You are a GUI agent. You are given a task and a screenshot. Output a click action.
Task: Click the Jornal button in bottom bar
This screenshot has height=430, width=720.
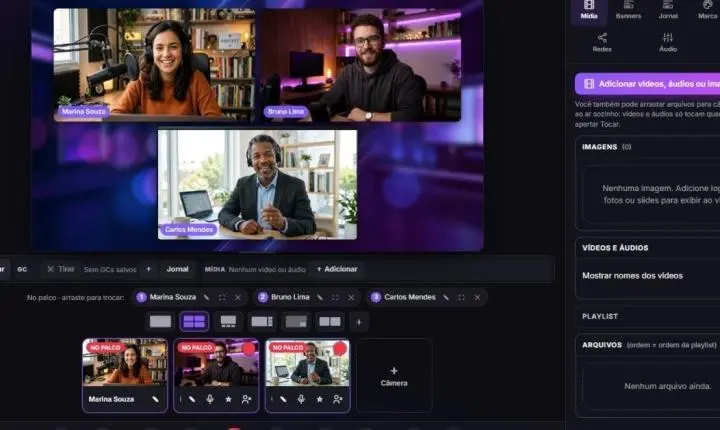point(177,269)
